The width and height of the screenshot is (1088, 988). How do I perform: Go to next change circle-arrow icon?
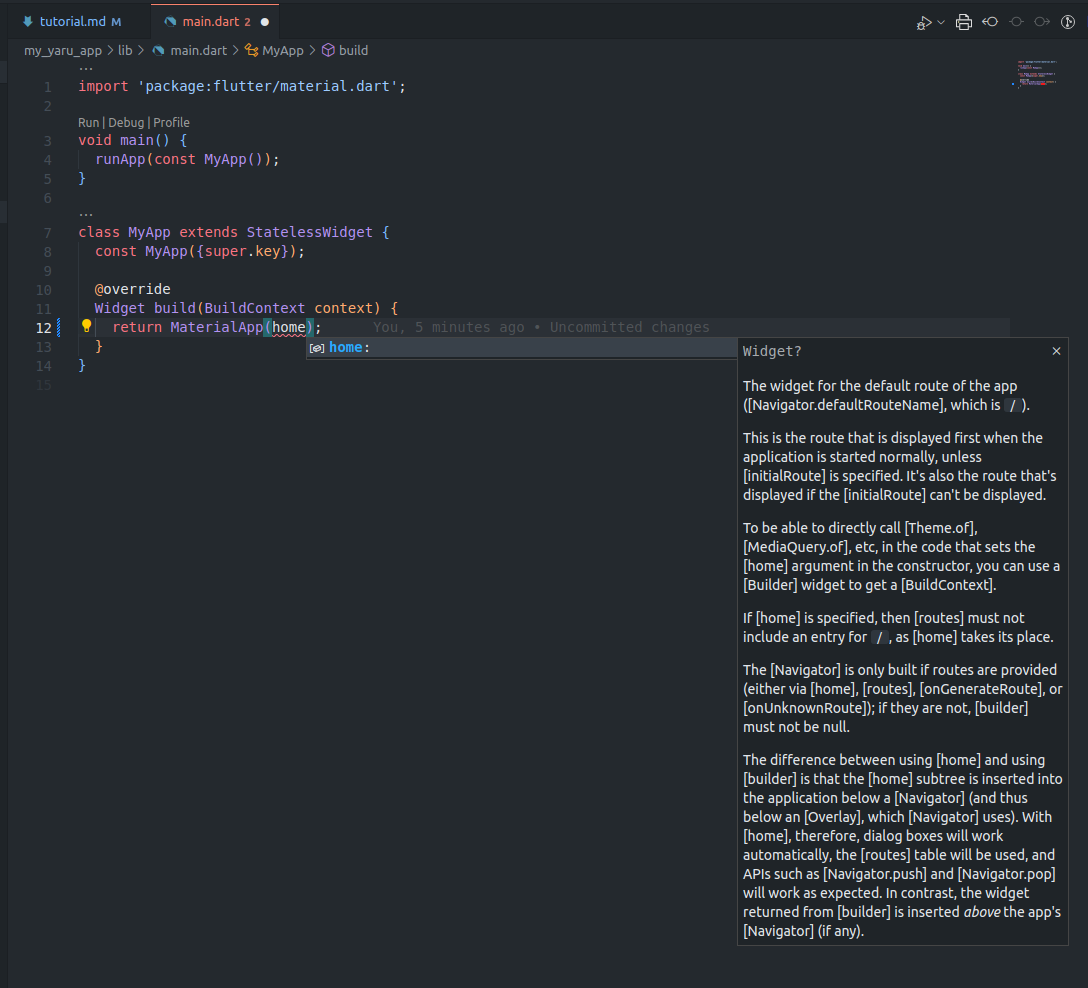1042,22
